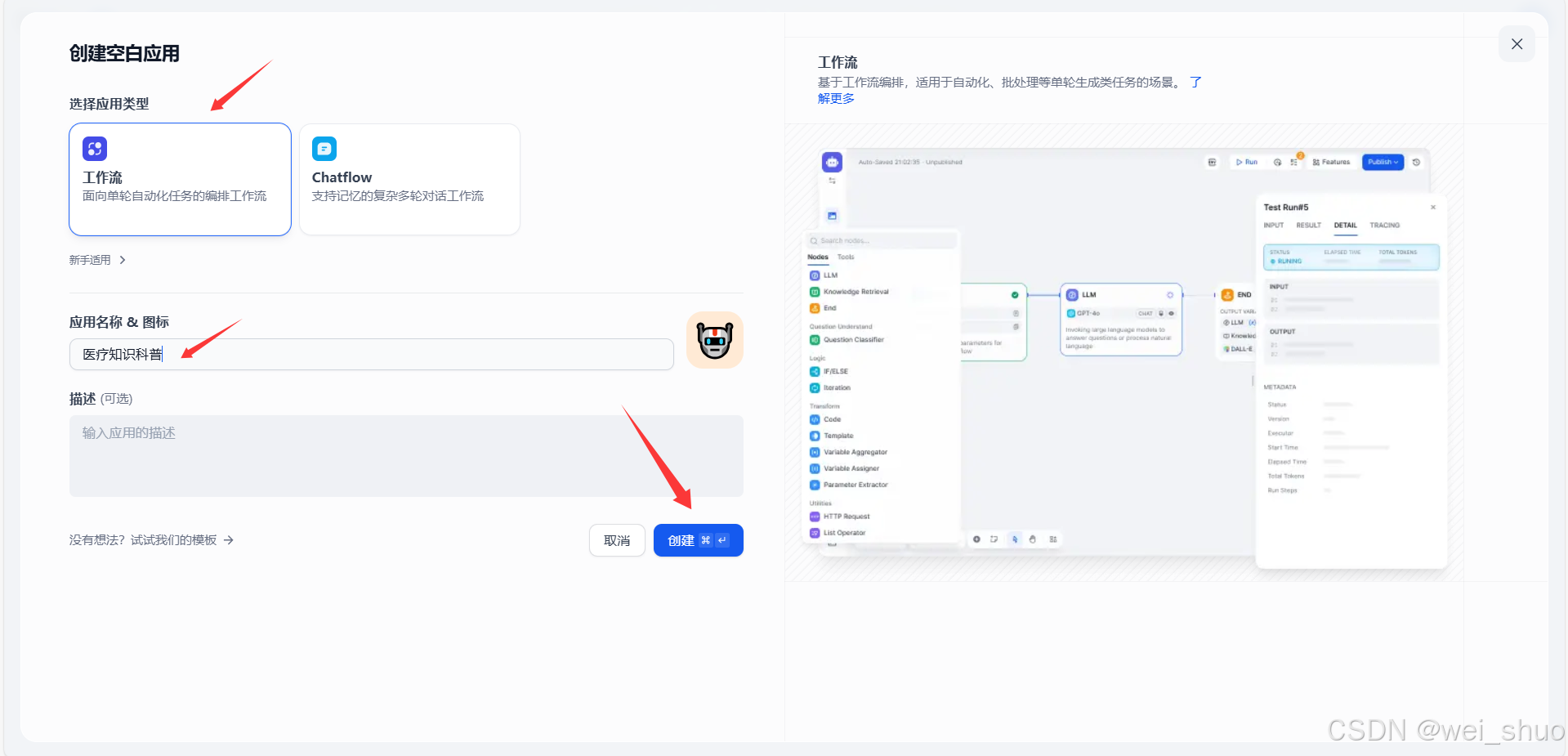Click the 取消 cancel button
1568x756 pixels.
[617, 540]
